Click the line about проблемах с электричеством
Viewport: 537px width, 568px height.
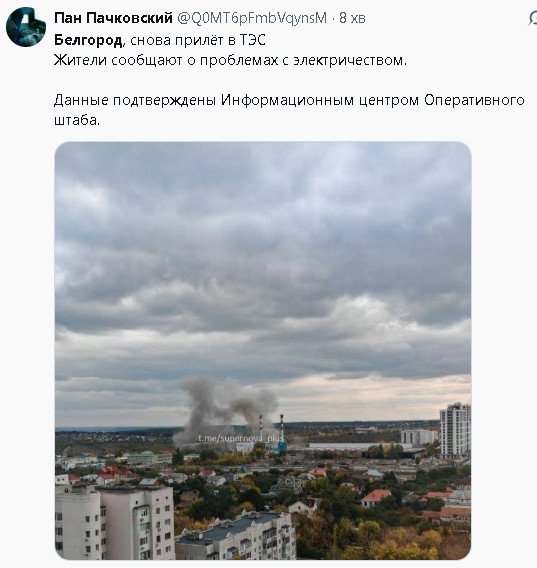pyautogui.click(x=230, y=60)
